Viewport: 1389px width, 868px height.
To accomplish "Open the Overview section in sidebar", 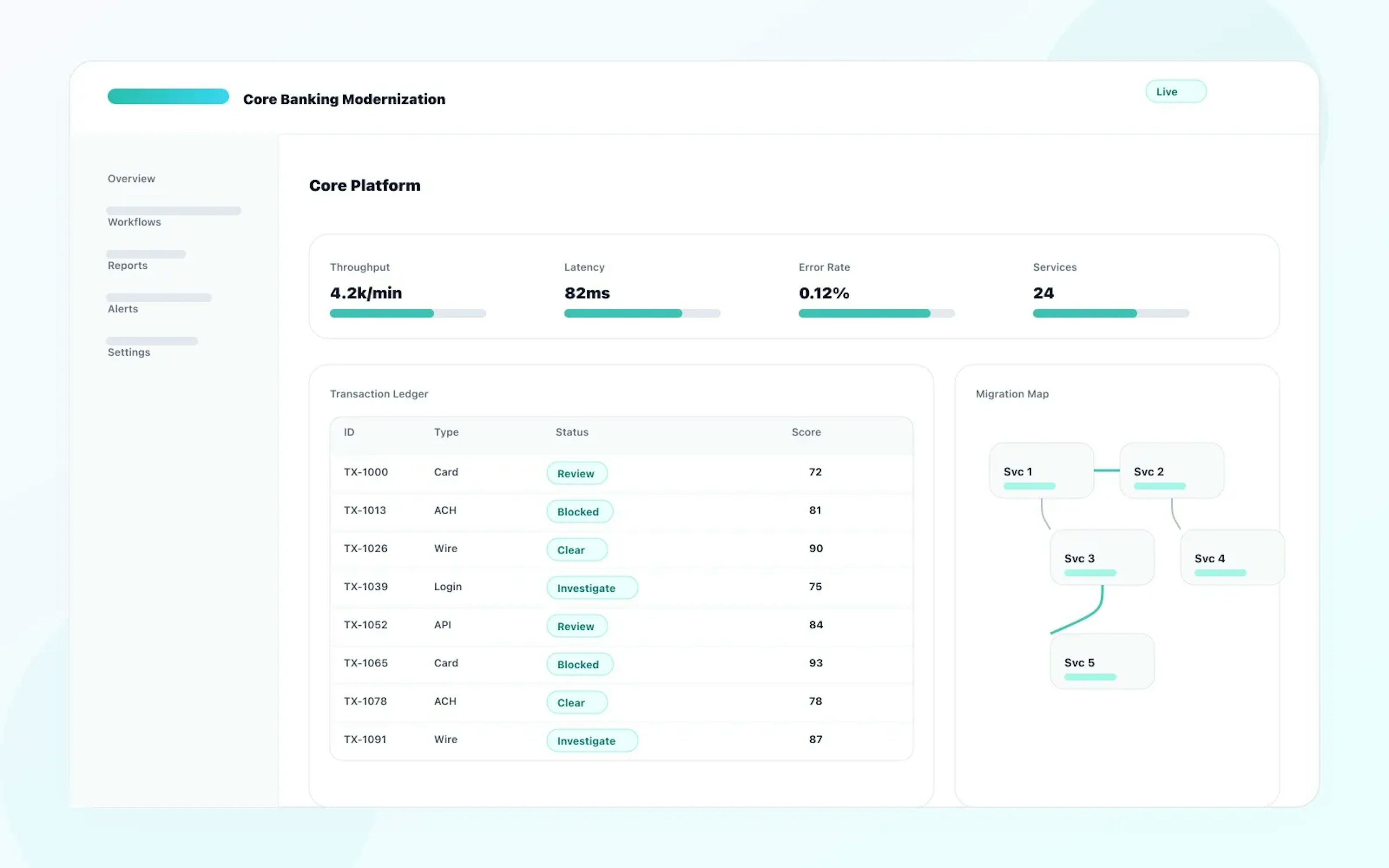I will point(131,179).
